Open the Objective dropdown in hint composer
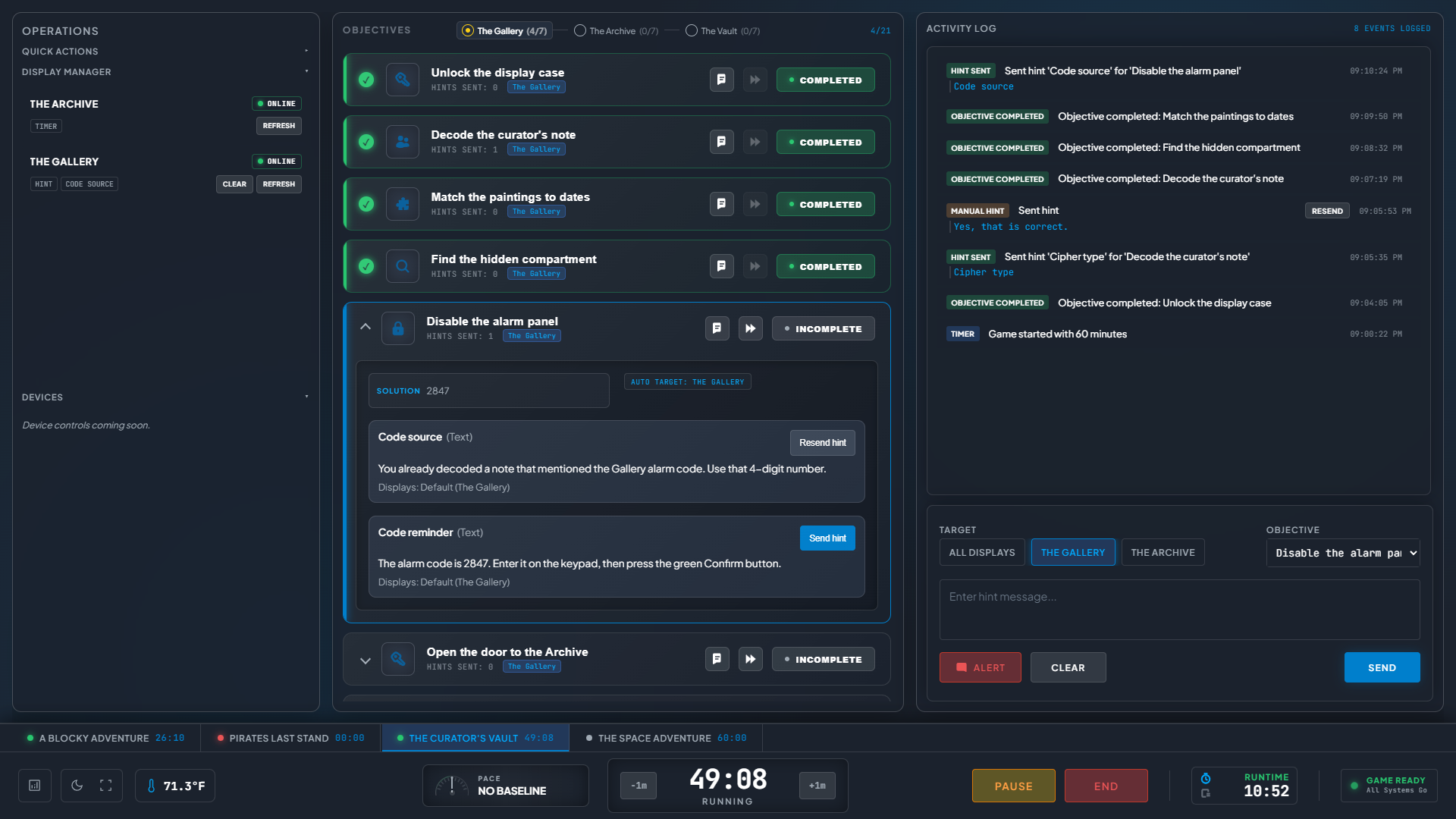The image size is (1456, 819). 1343,553
